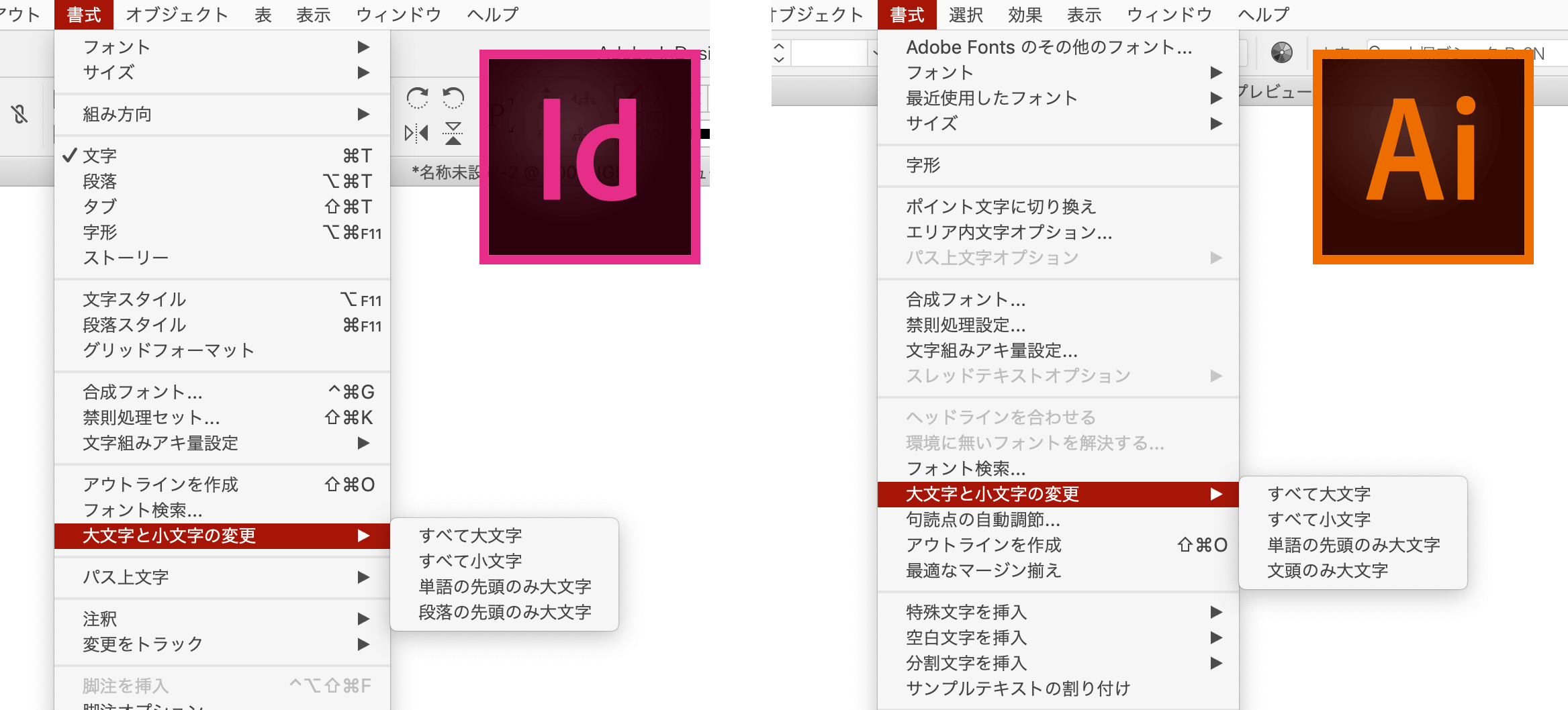Choose 禁則処理設定... in Illustrator menu
Screen dimensions: 1568x710
1058,325
